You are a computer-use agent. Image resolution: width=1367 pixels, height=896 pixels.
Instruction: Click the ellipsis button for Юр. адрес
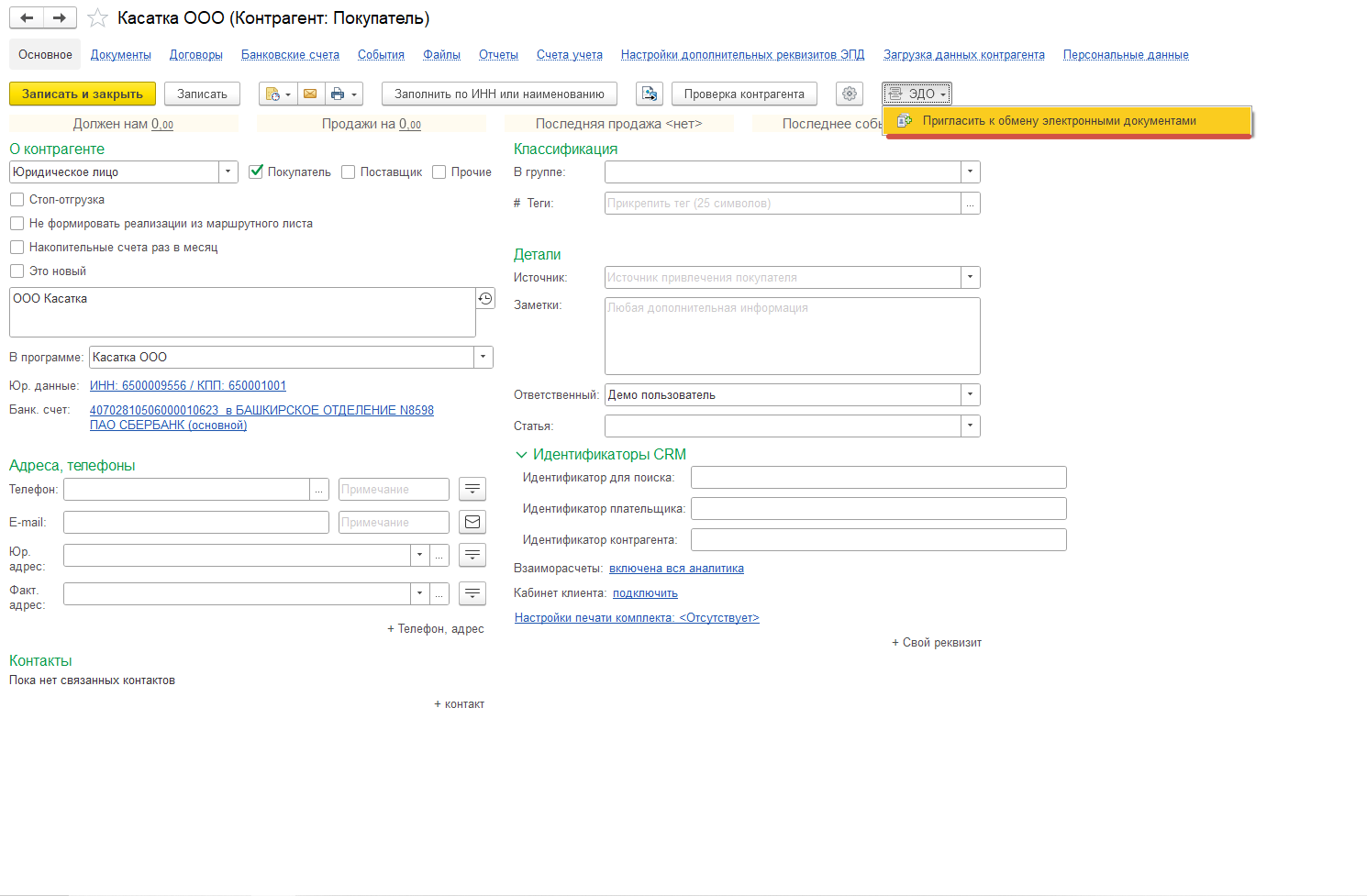pos(439,556)
